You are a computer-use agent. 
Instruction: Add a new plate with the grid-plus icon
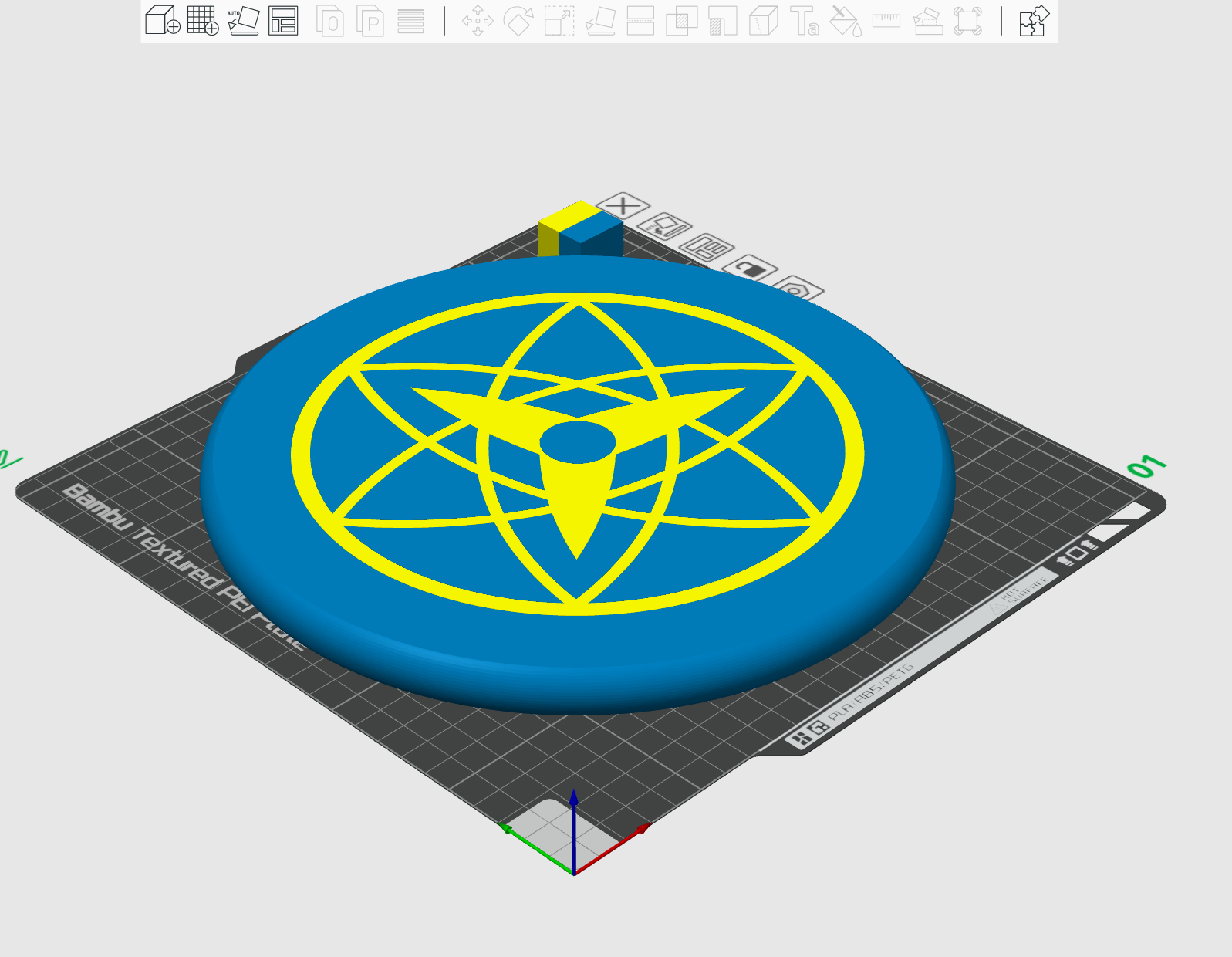pyautogui.click(x=203, y=21)
